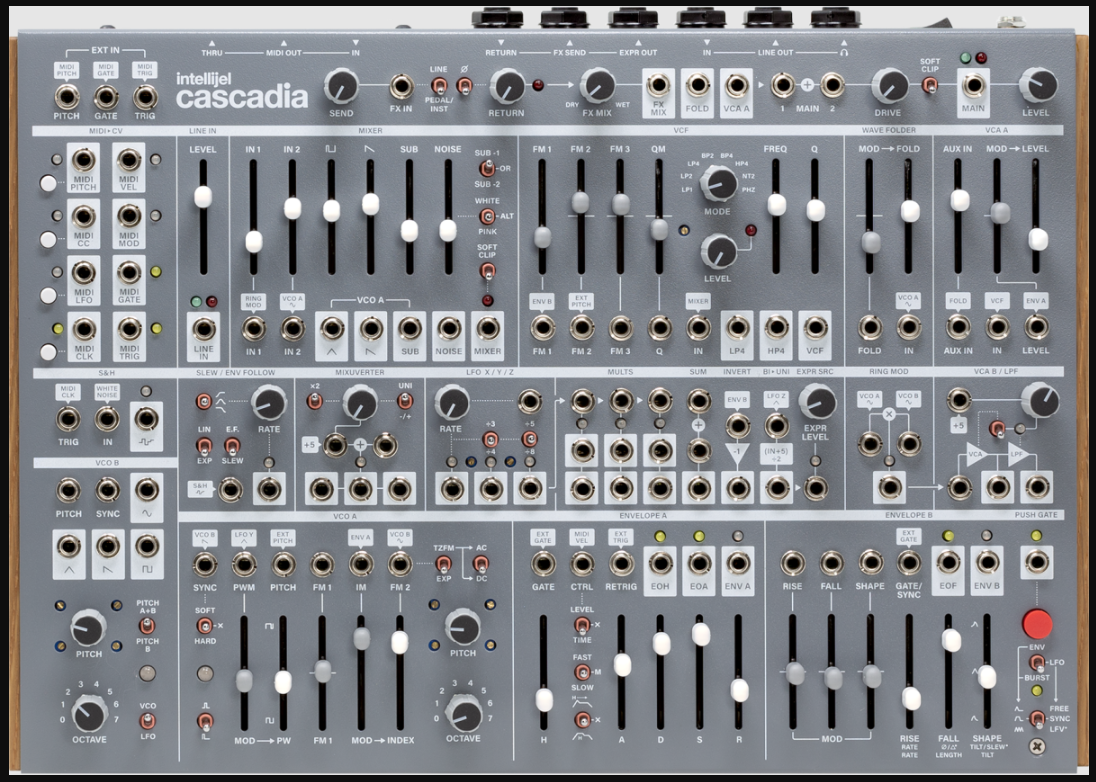Flip the SUB -1 / OR / SUB -2 switch
This screenshot has height=782, width=1096.
(x=487, y=168)
